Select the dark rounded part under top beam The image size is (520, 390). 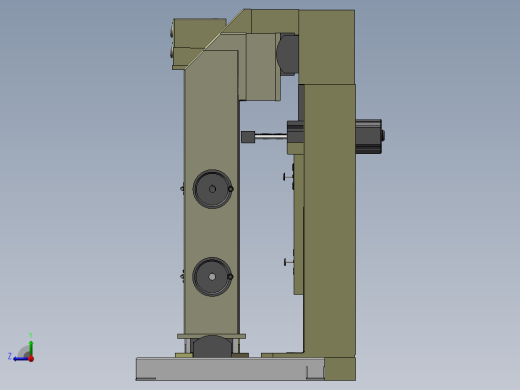pos(287,54)
